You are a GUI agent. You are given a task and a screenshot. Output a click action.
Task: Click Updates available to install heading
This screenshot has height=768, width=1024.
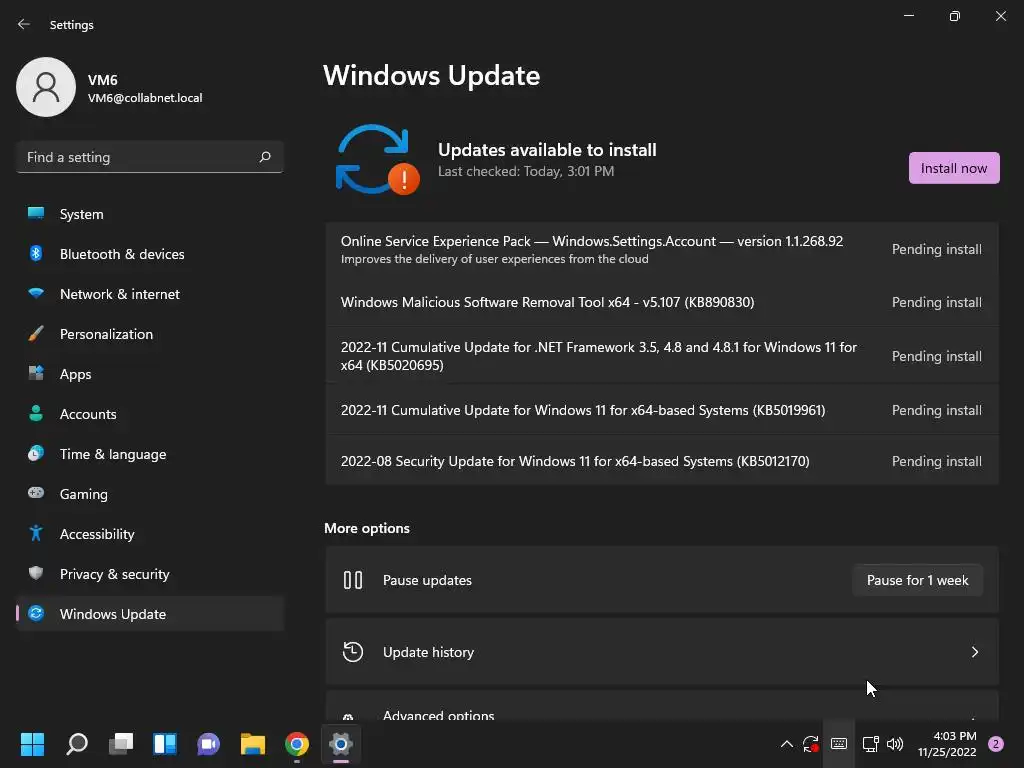(547, 150)
